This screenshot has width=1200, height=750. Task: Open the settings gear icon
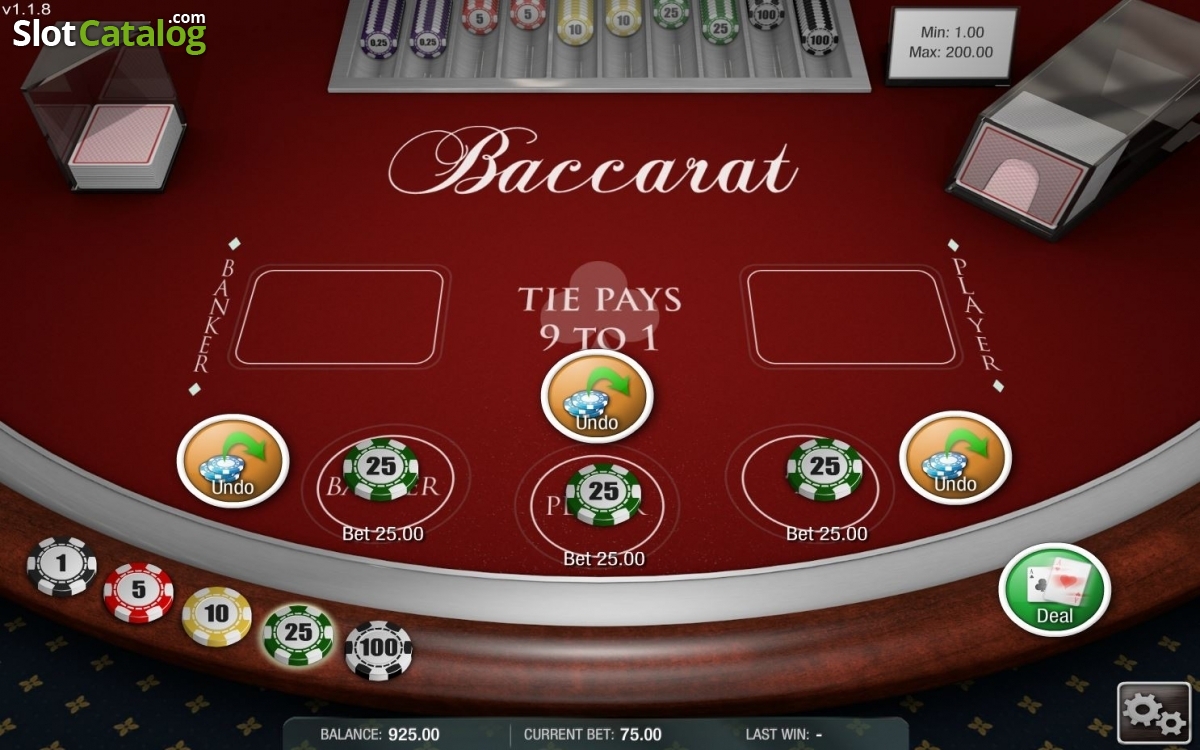1154,712
